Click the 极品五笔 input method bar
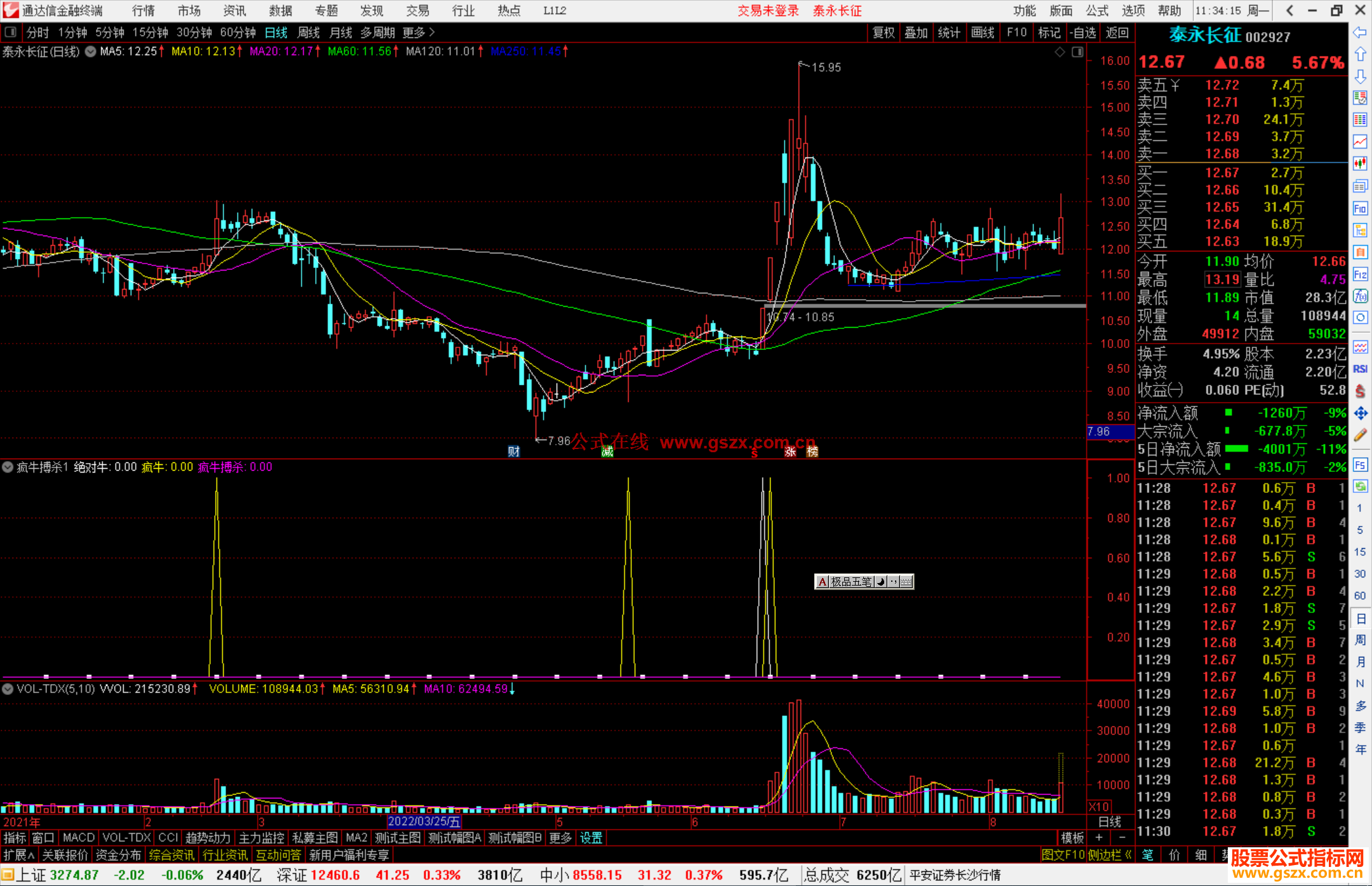Screen dimensions: 1372x886 [864, 581]
